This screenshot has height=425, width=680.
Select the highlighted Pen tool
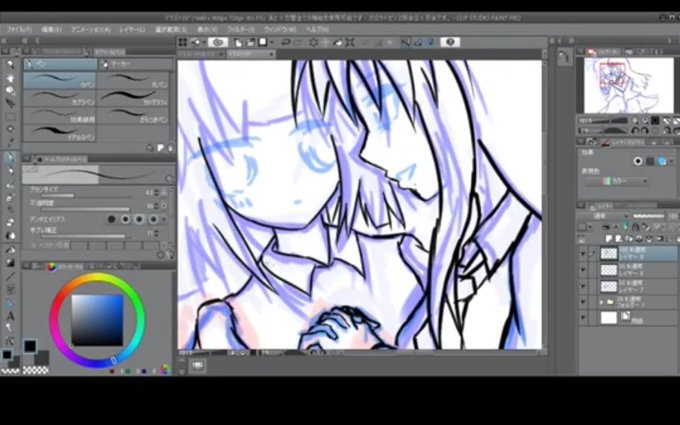(x=10, y=157)
